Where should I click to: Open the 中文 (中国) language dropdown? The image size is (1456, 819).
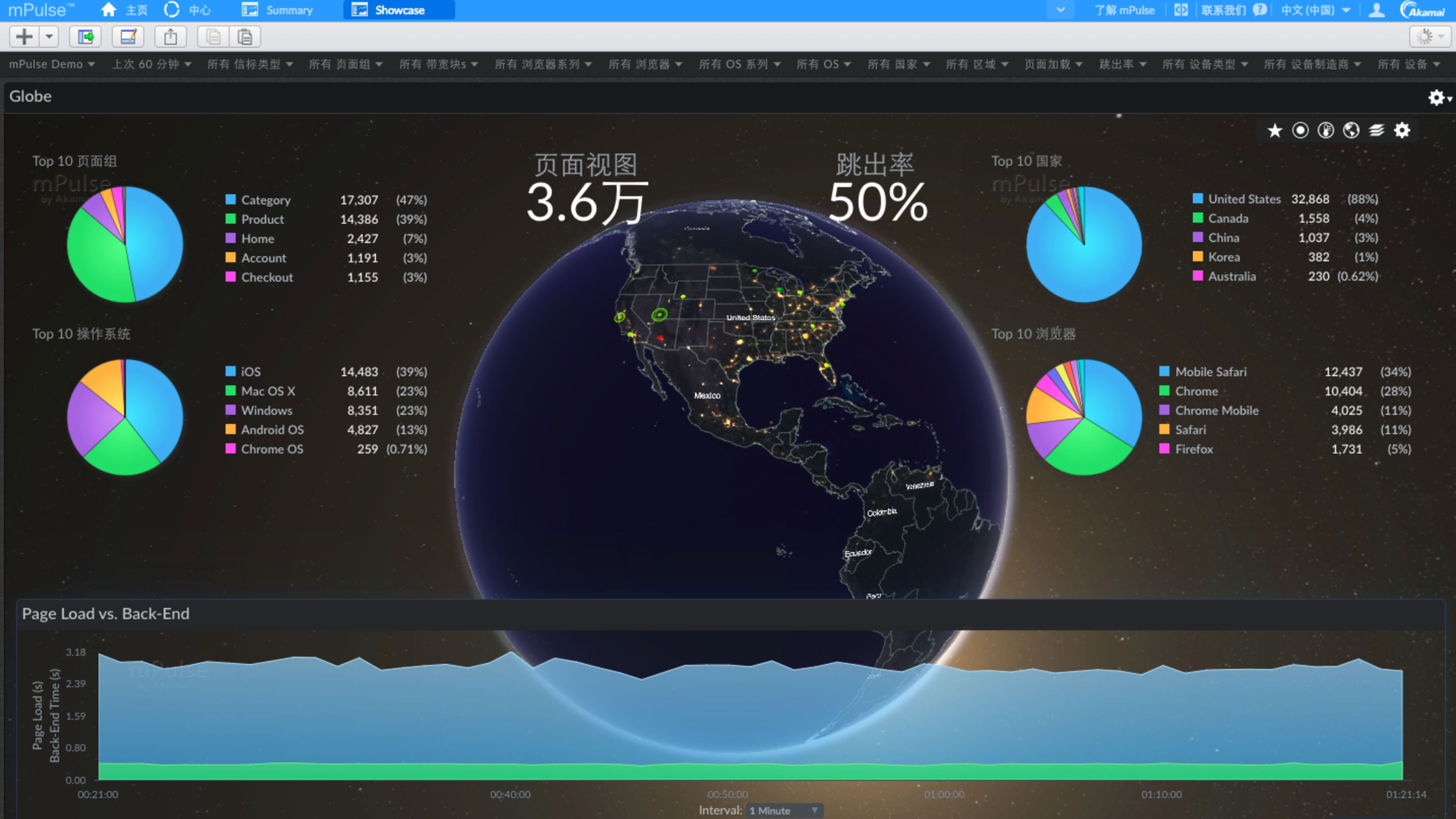click(1315, 10)
